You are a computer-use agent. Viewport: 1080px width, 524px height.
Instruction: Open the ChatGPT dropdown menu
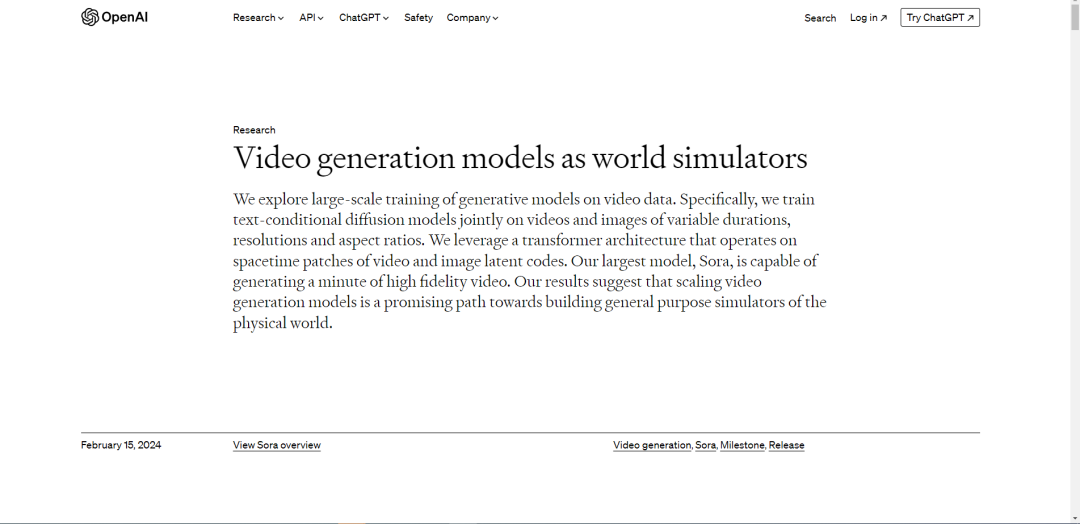pyautogui.click(x=364, y=18)
